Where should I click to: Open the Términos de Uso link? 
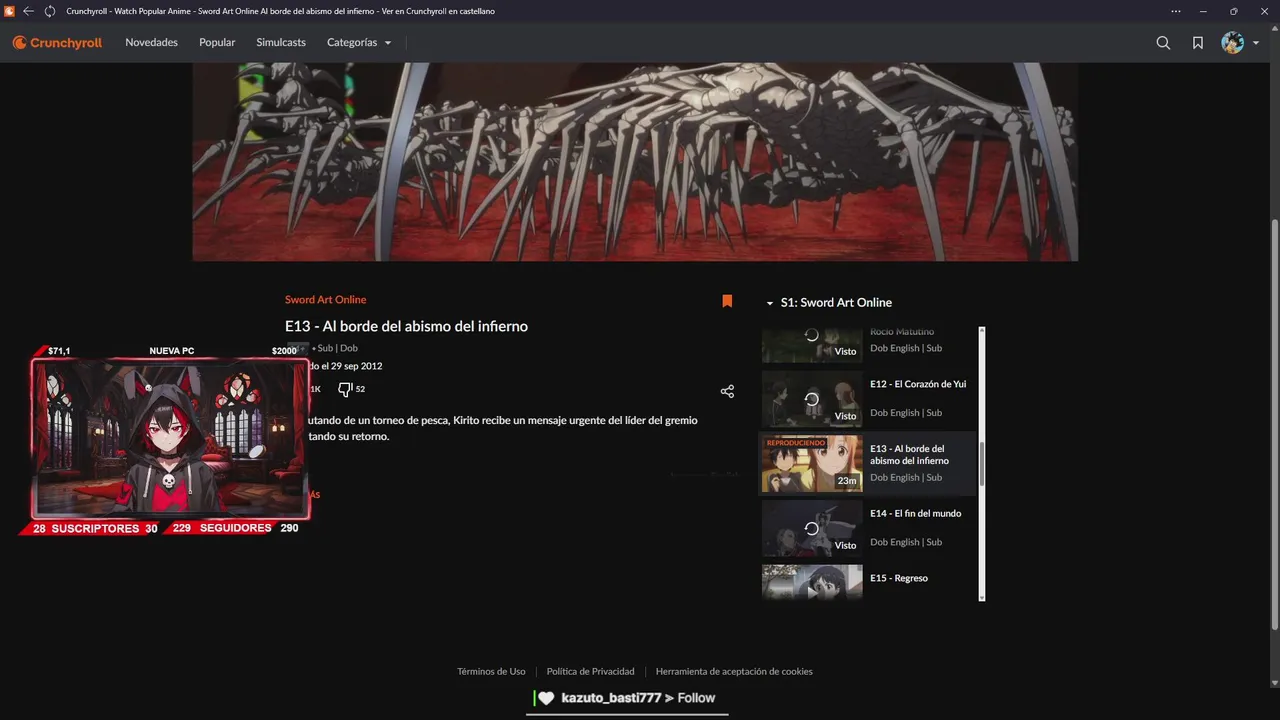click(x=491, y=672)
